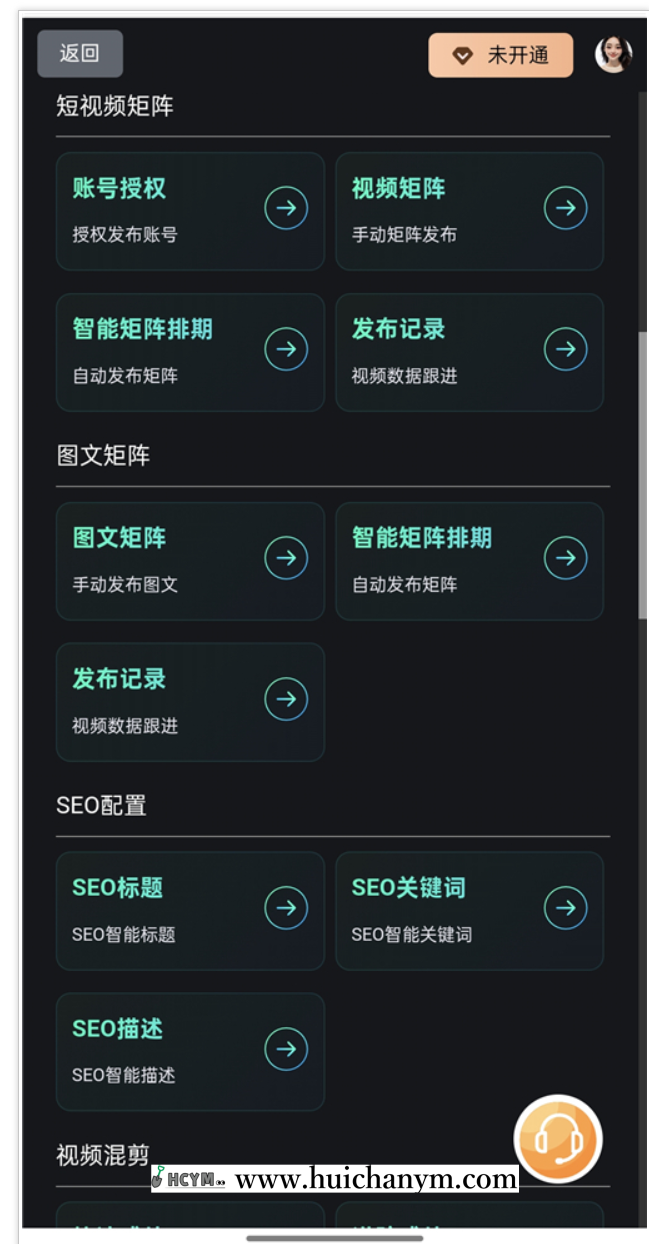Open SEO描述 using its arrow icon
Screen dimensions: 649x1244
point(287,1049)
